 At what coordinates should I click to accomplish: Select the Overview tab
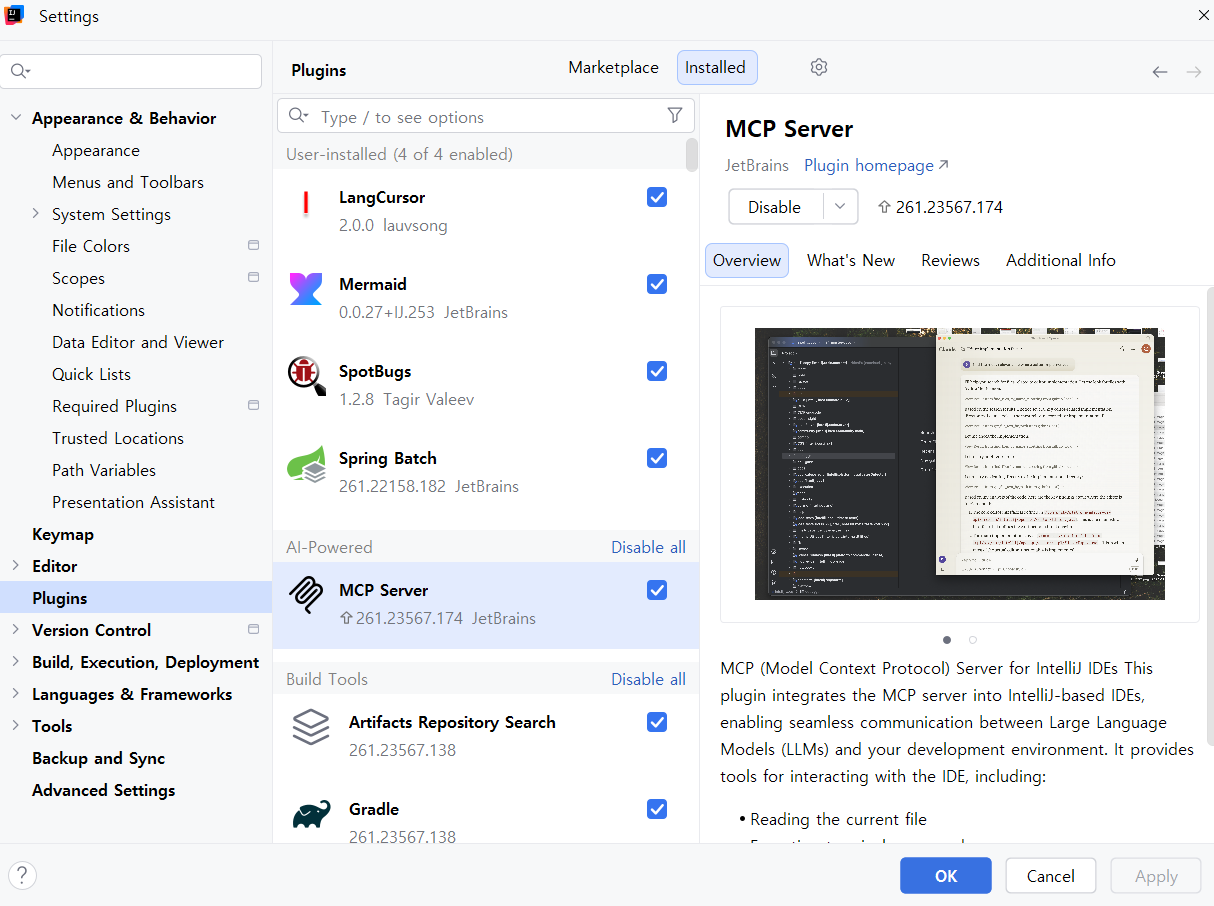tap(747, 260)
